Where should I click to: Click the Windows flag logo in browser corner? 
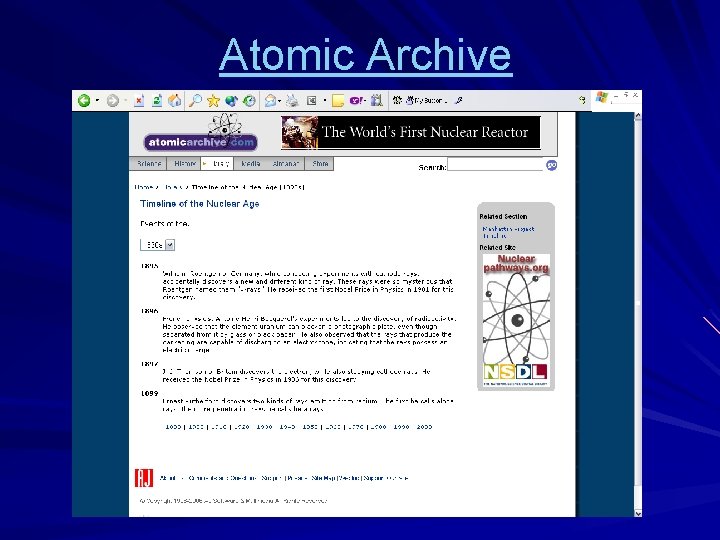click(x=602, y=97)
